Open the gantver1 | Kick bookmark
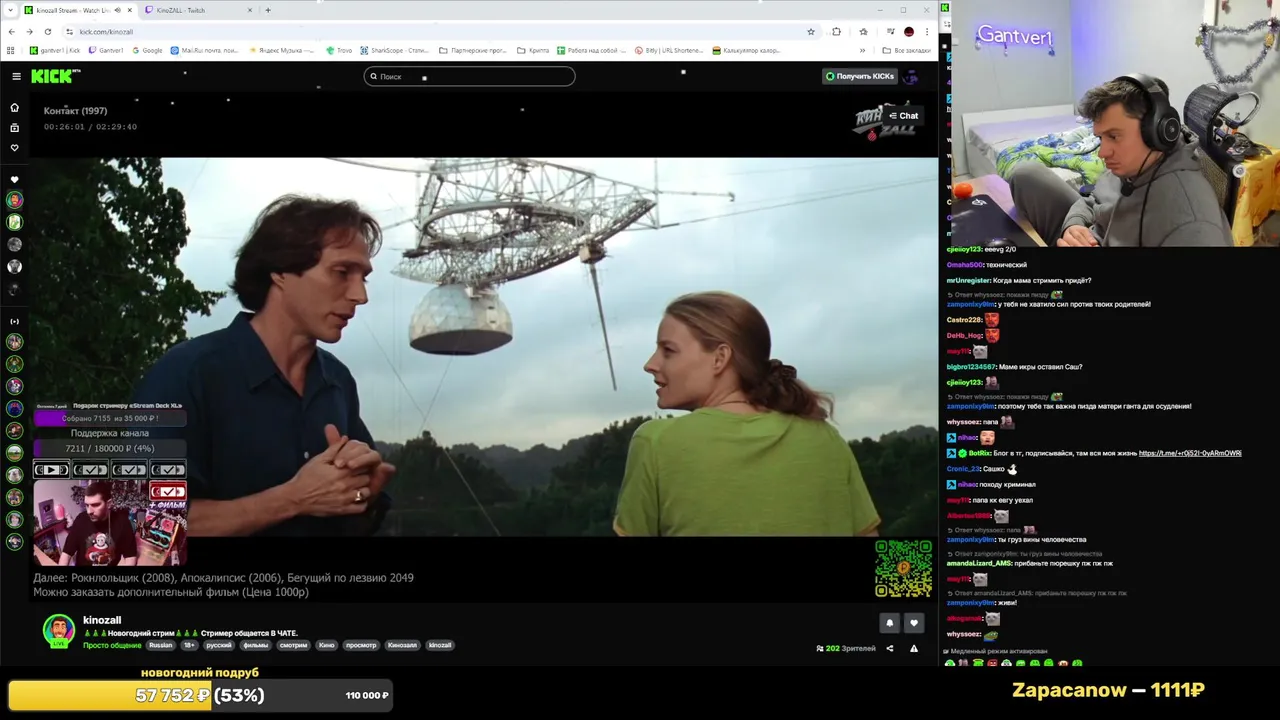The height and width of the screenshot is (720, 1280). click(55, 50)
